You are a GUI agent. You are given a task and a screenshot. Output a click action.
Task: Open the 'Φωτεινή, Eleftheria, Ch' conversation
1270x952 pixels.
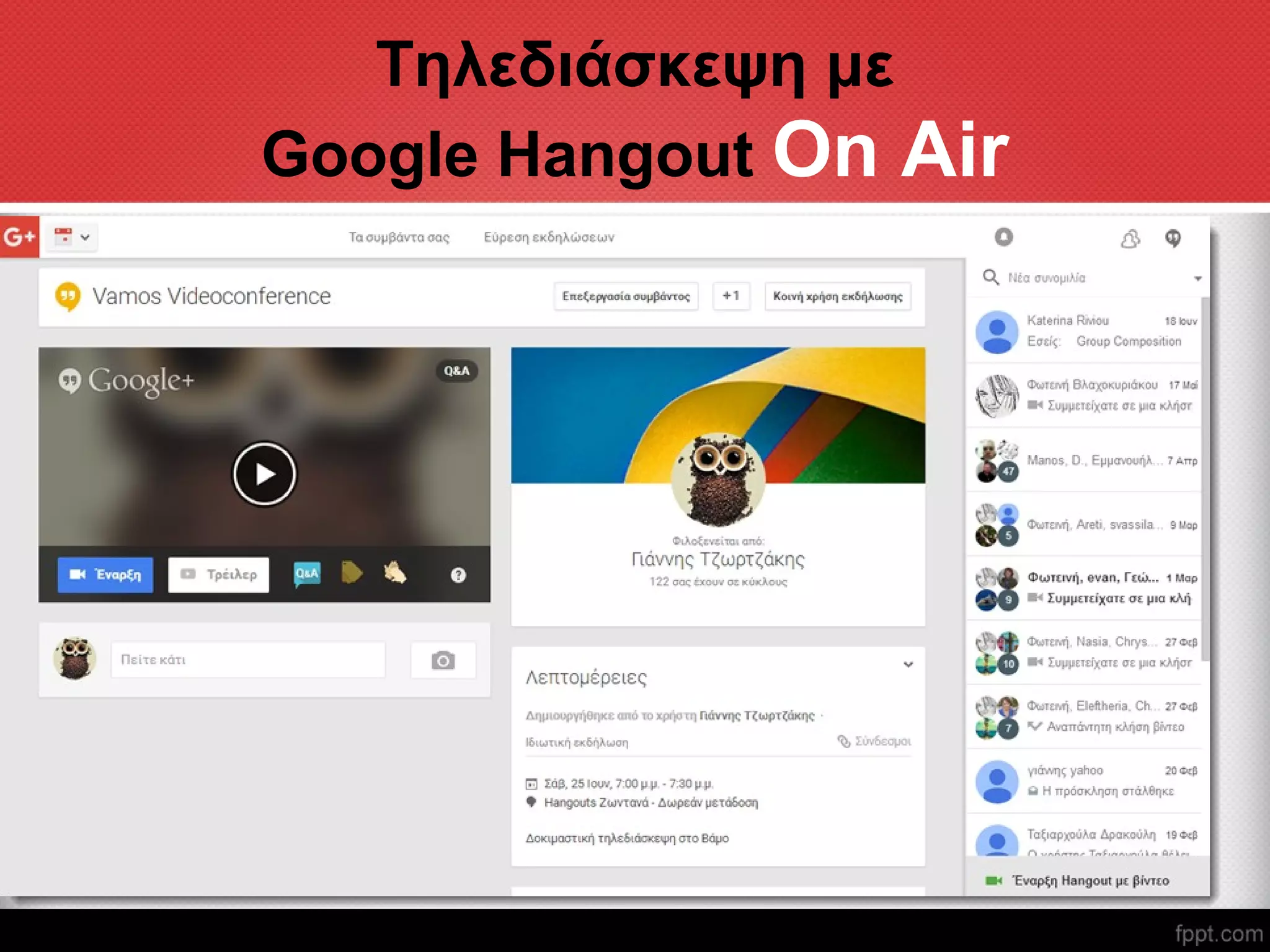click(1084, 717)
